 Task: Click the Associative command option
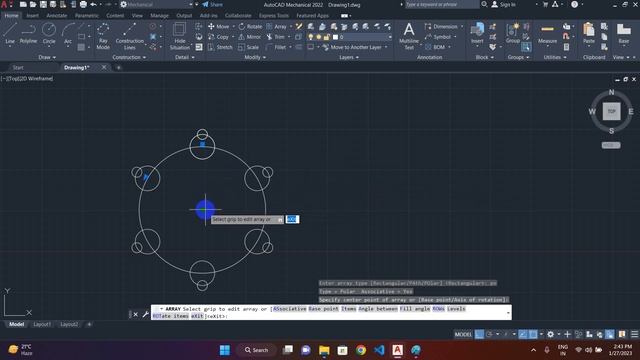coord(289,309)
